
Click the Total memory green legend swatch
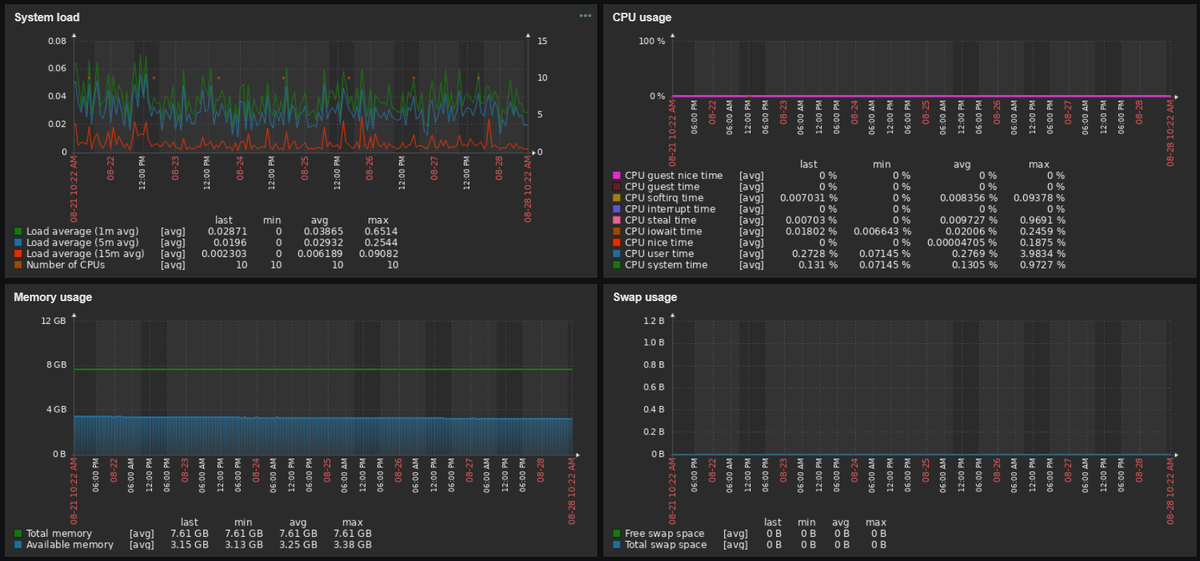point(19,534)
